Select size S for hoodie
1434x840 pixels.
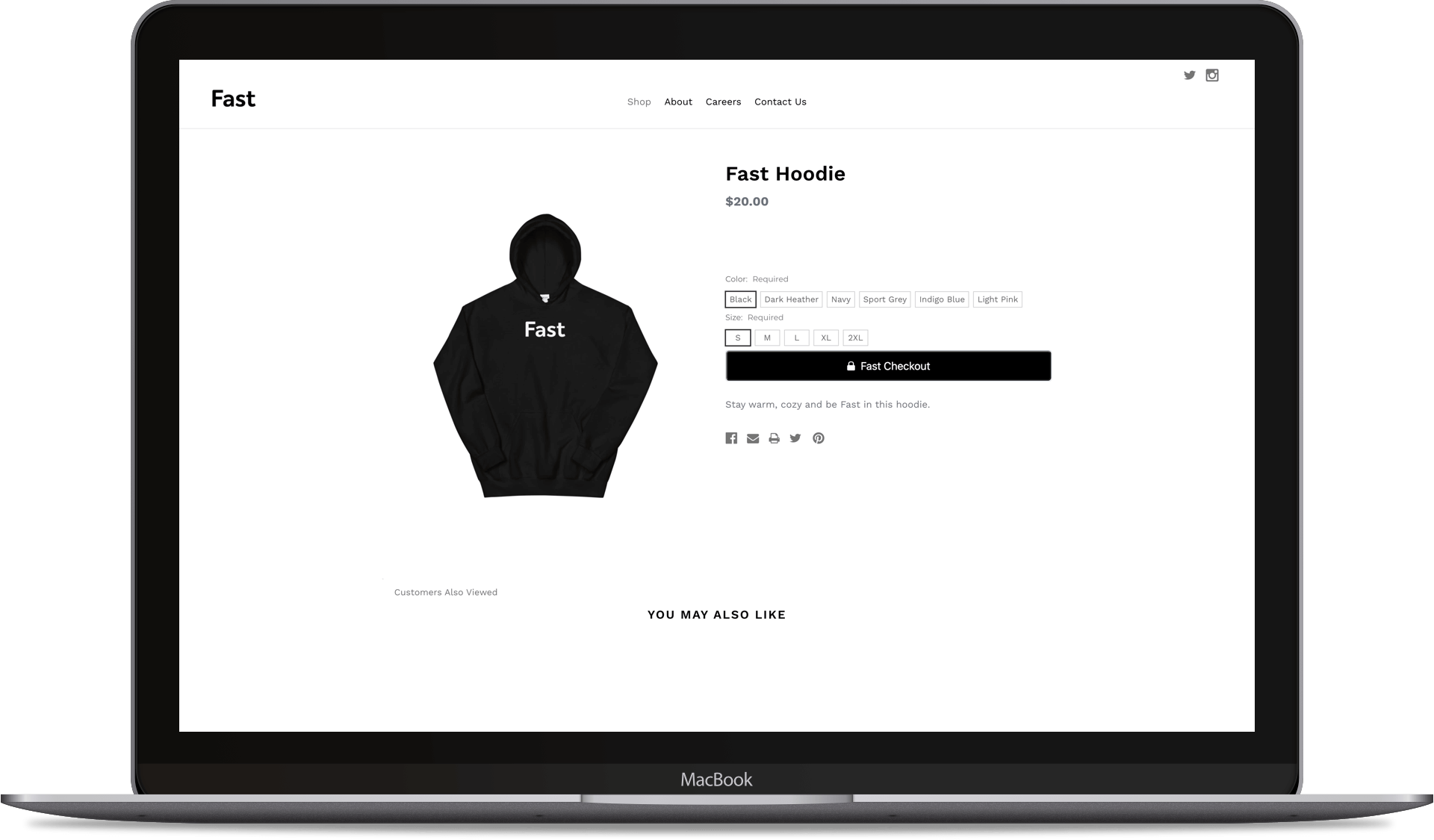(738, 337)
